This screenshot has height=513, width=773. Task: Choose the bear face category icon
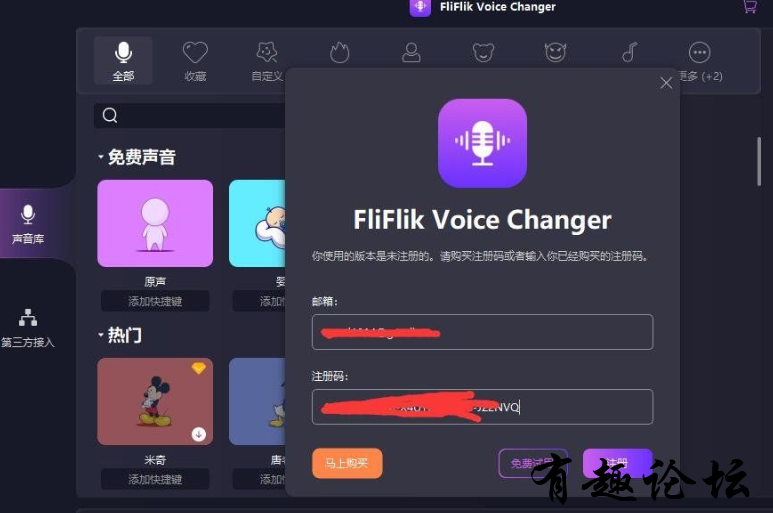483,52
